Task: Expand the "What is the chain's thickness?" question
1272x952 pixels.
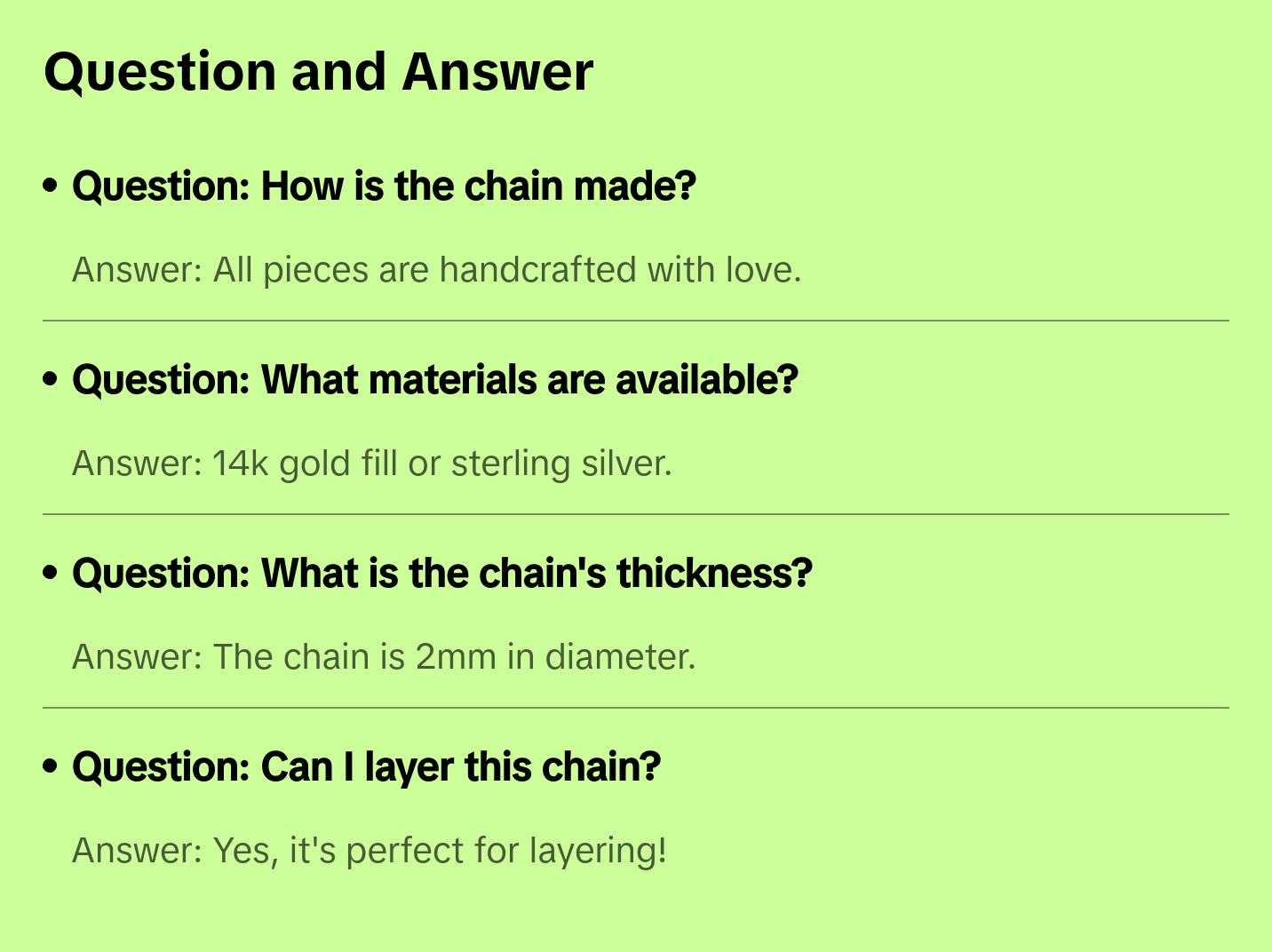Action: tap(442, 574)
